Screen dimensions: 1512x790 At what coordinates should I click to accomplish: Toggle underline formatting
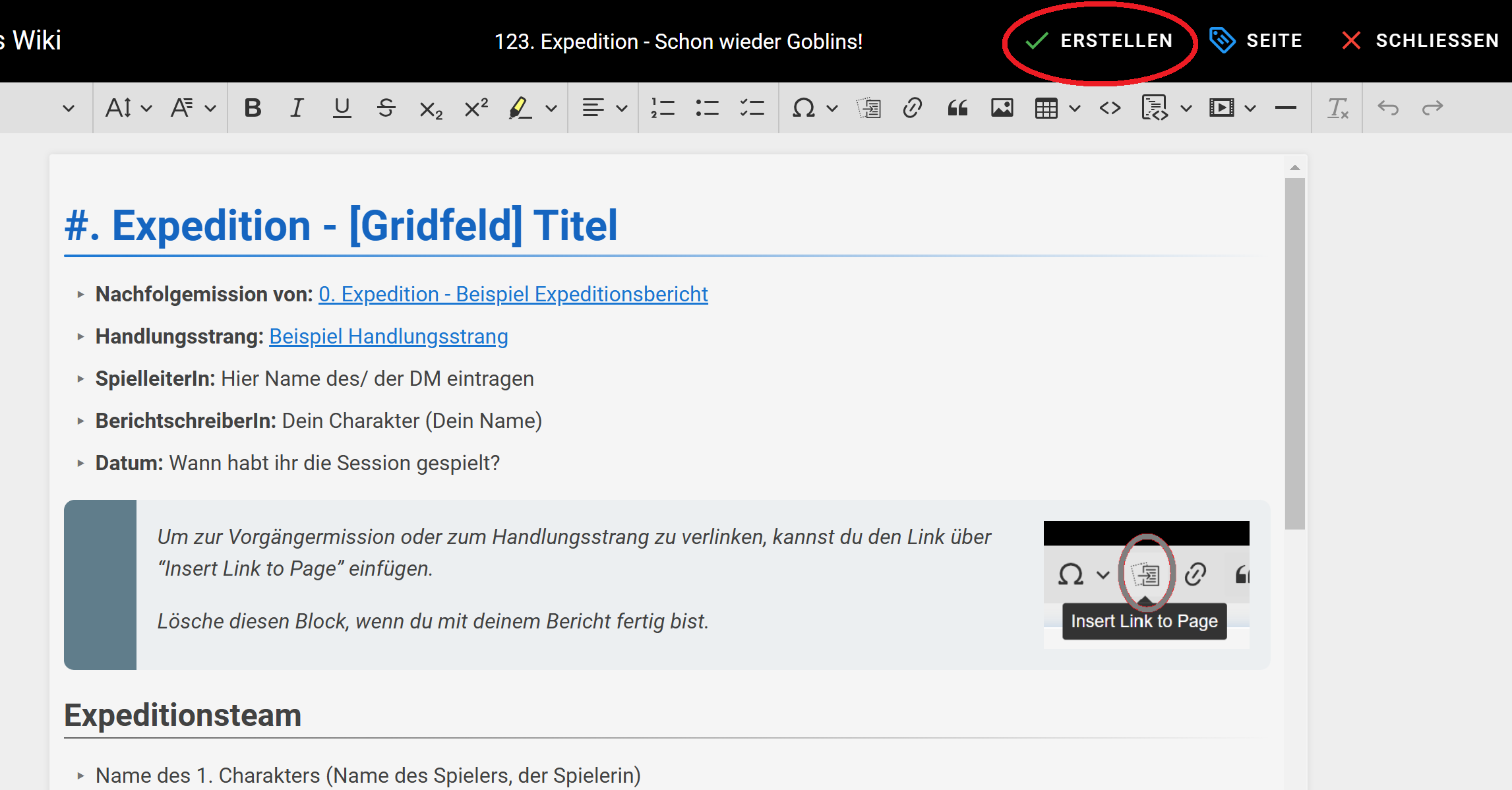coord(342,107)
